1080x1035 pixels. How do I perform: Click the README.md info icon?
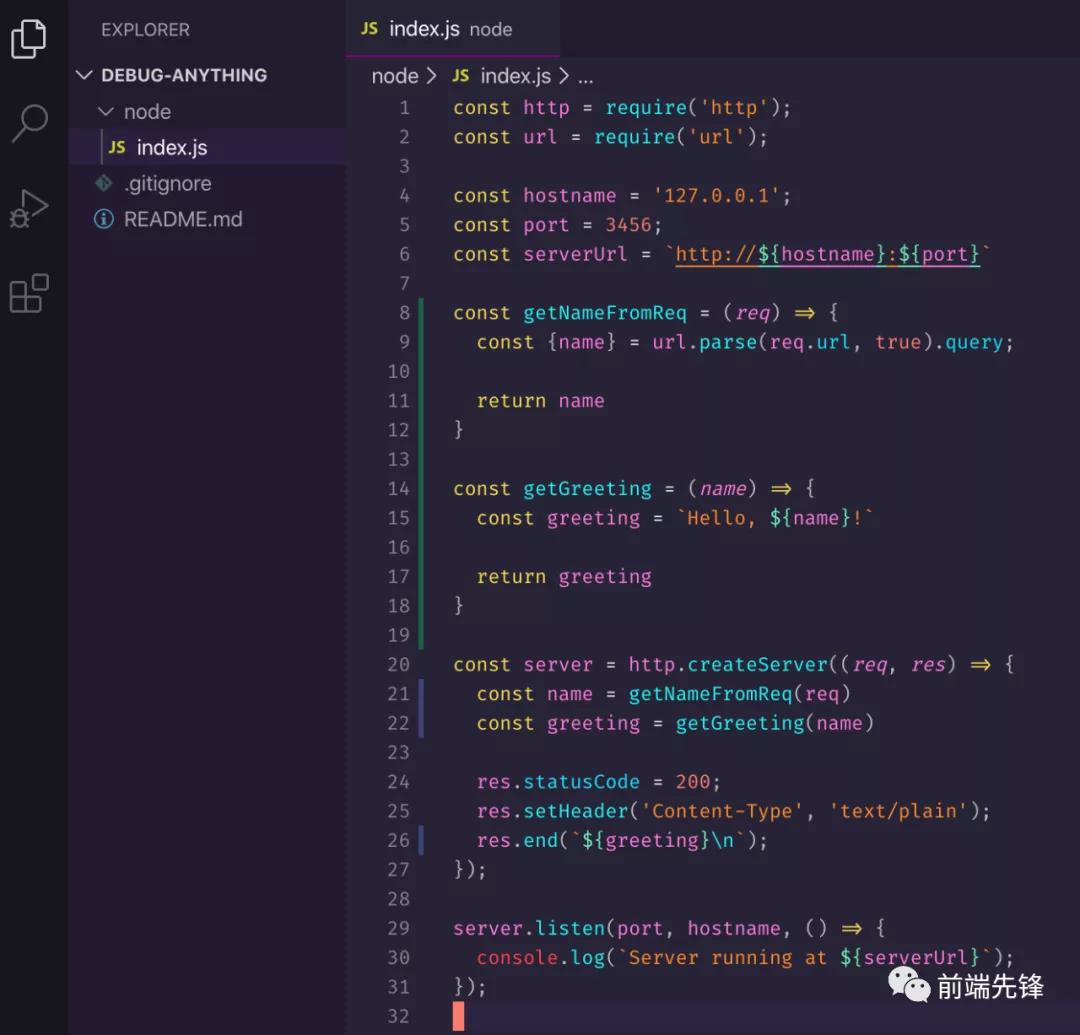coord(104,219)
